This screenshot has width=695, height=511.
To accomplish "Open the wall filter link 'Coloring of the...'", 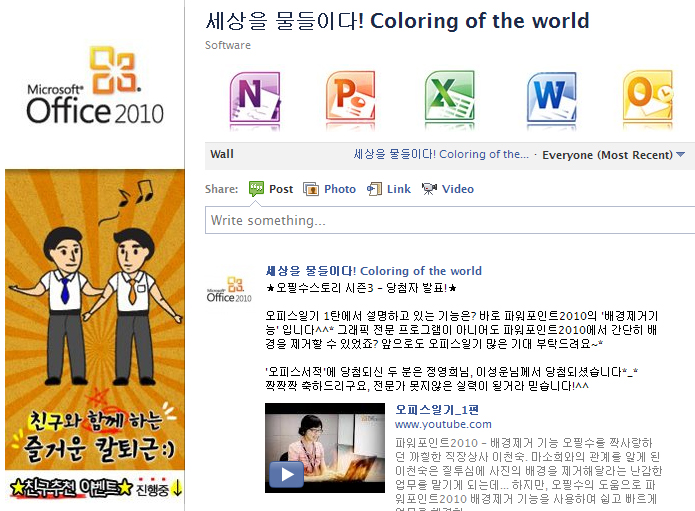I will (441, 154).
